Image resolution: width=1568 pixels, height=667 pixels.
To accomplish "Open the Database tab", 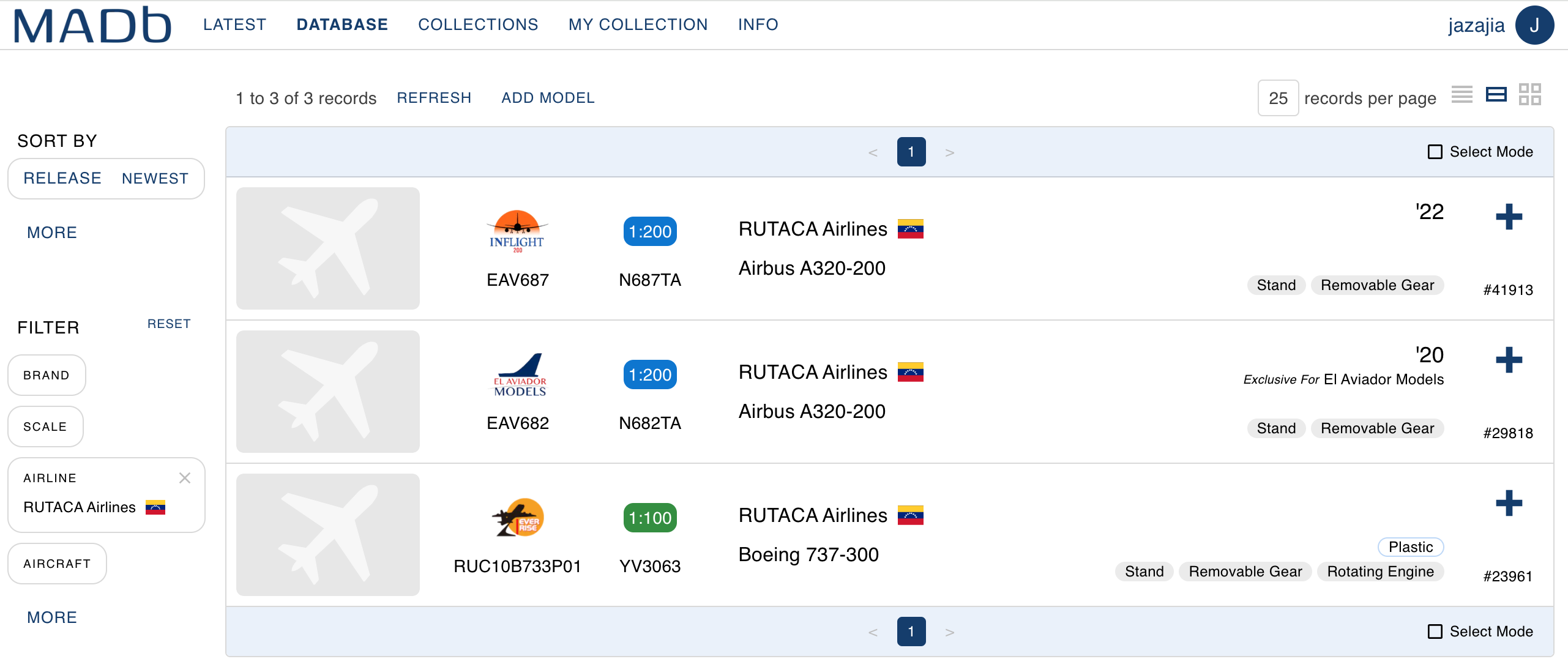I will click(342, 24).
